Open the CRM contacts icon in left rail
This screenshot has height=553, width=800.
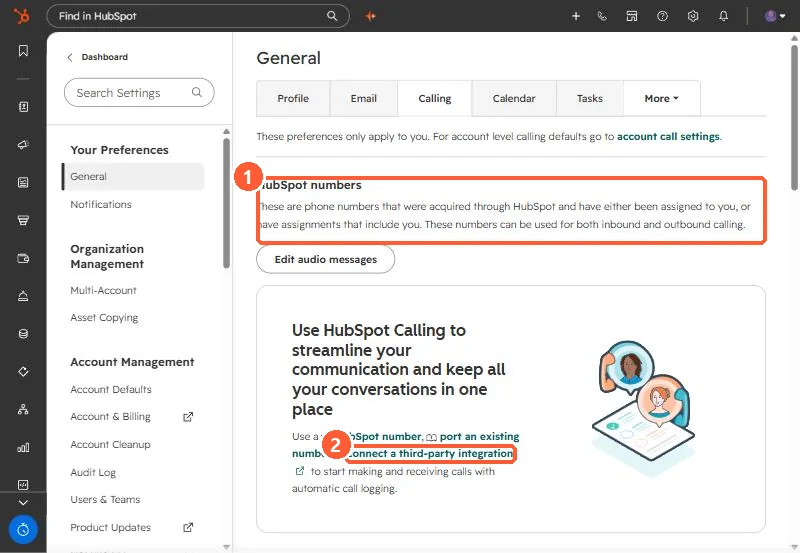23,107
